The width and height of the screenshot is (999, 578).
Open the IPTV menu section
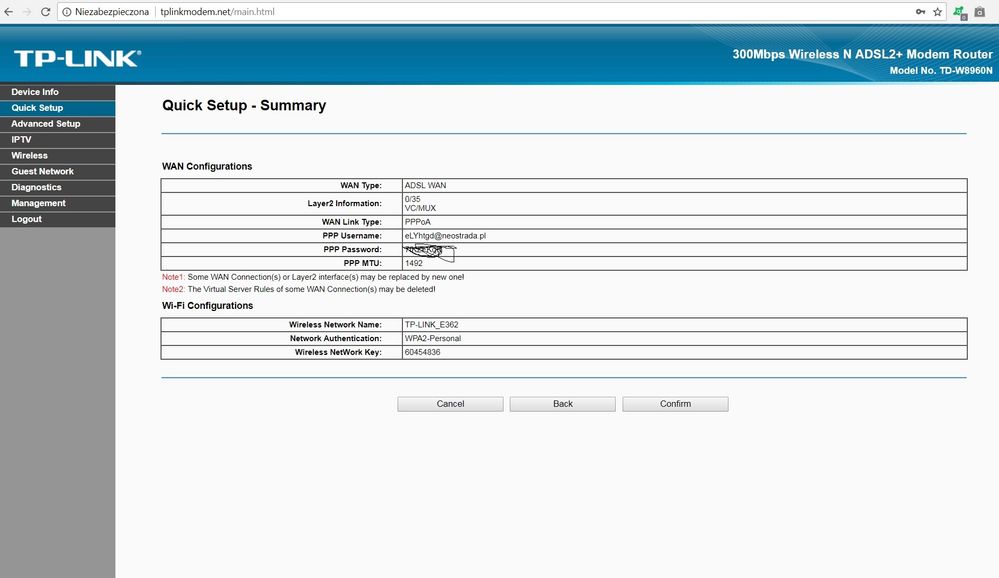tap(21, 140)
